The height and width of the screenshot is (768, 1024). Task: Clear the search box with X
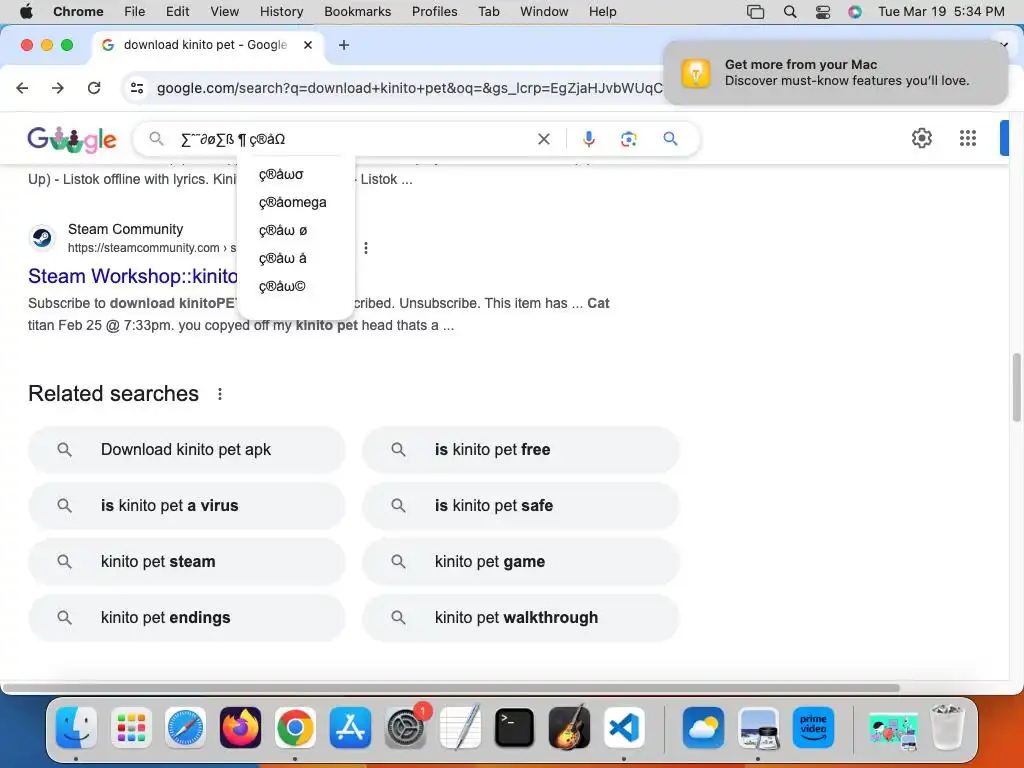(543, 139)
